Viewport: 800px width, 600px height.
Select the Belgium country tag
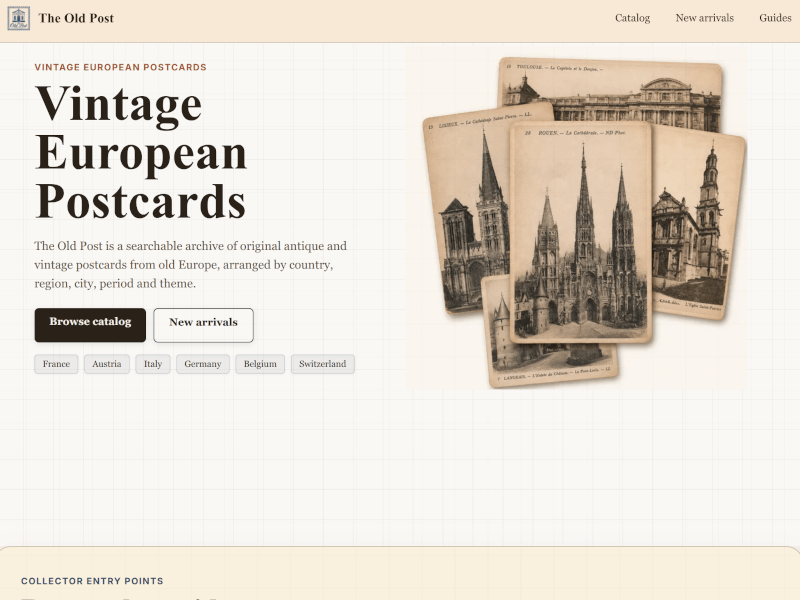[260, 364]
